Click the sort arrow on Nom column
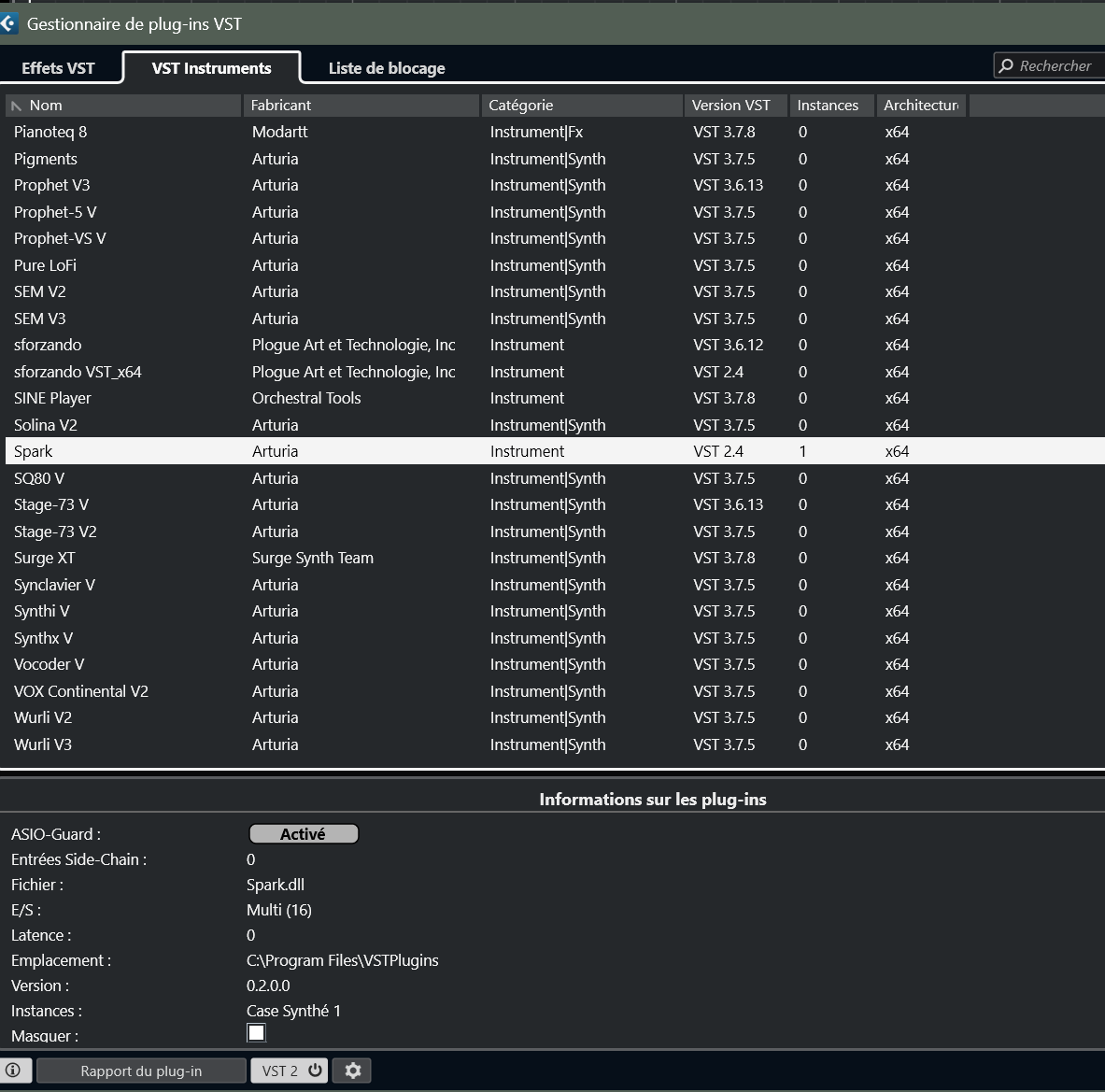The image size is (1105, 1092). point(16,106)
